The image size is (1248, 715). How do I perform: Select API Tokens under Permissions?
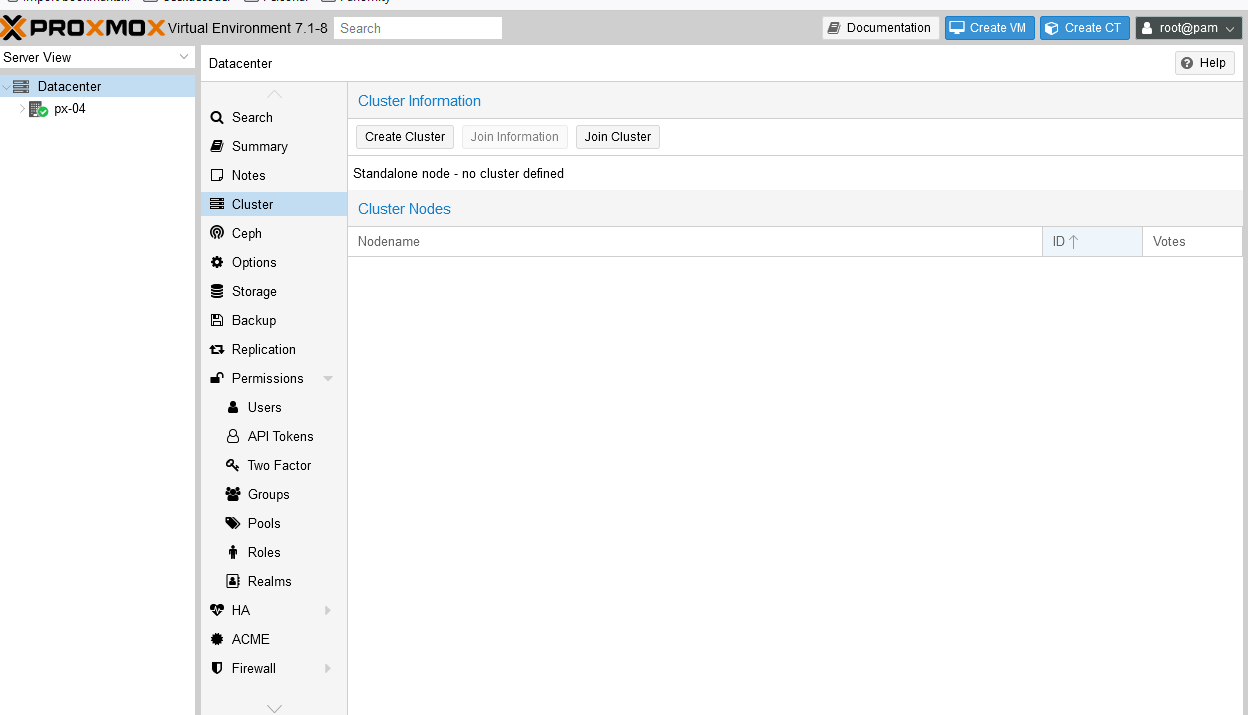point(280,436)
